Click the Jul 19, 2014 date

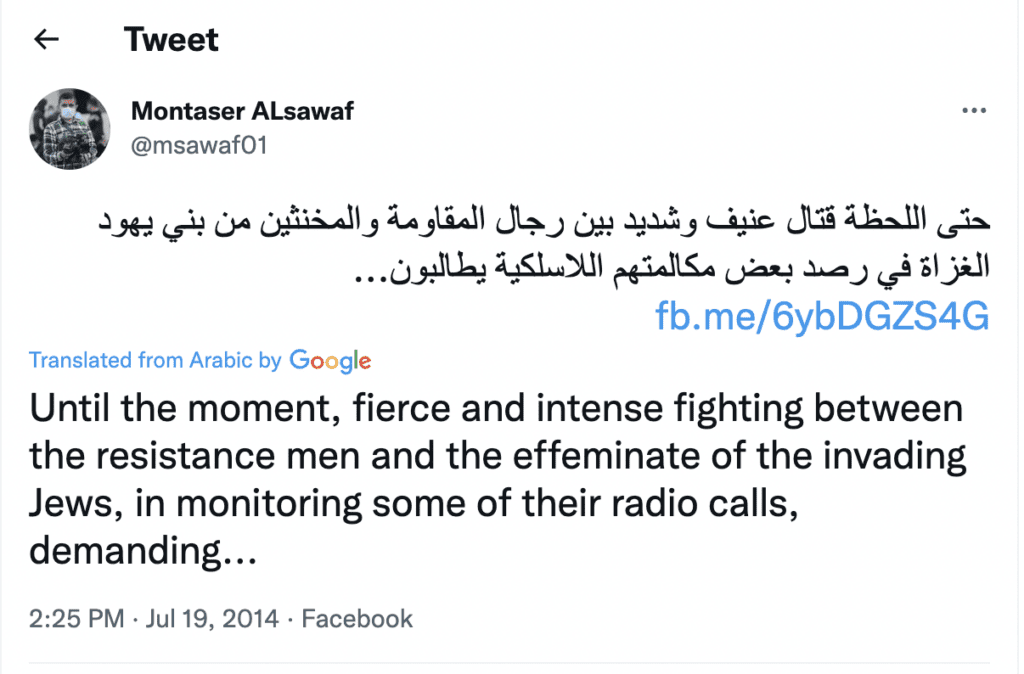(212, 618)
